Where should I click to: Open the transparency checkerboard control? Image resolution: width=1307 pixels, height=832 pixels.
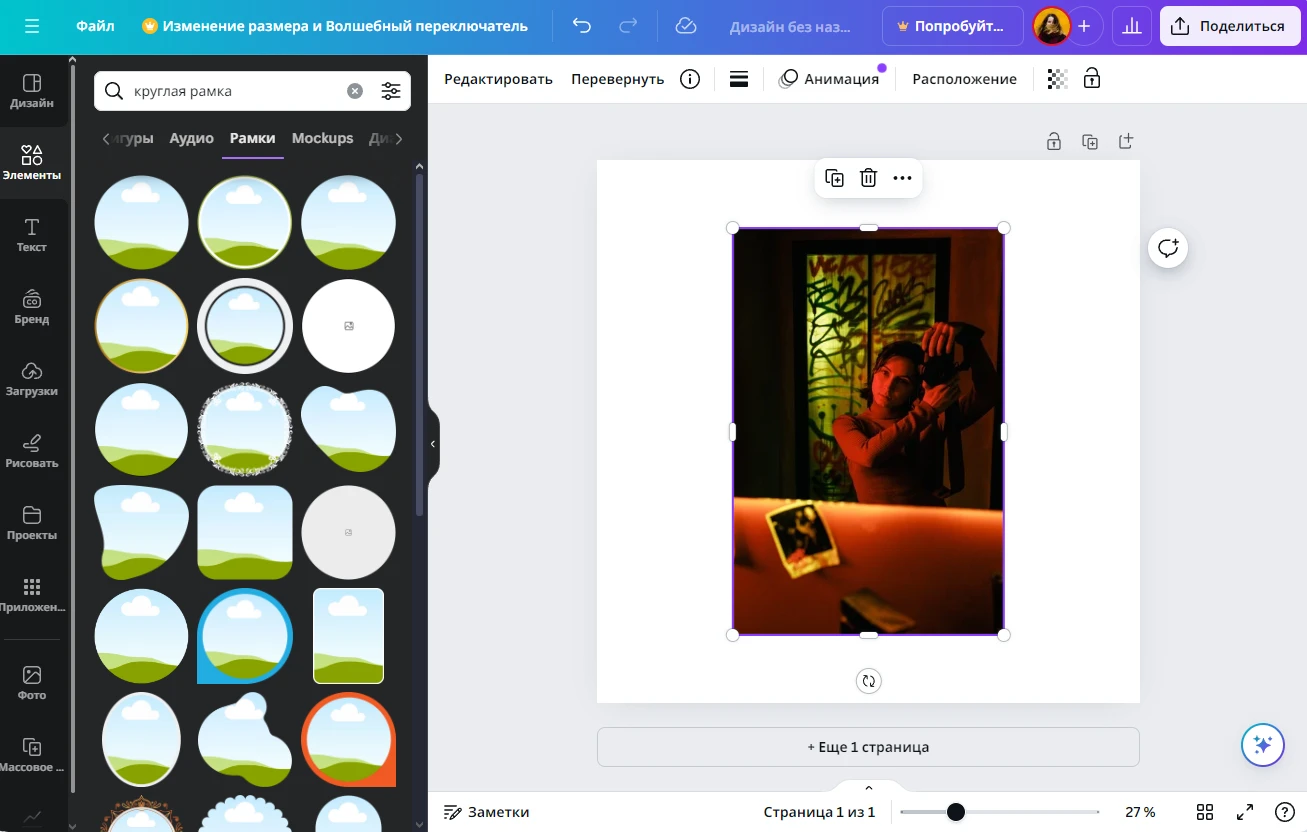1057,79
